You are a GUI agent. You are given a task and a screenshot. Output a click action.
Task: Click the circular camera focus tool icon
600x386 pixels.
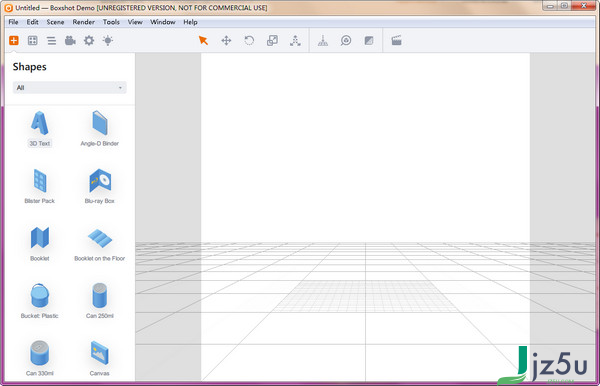[346, 40]
